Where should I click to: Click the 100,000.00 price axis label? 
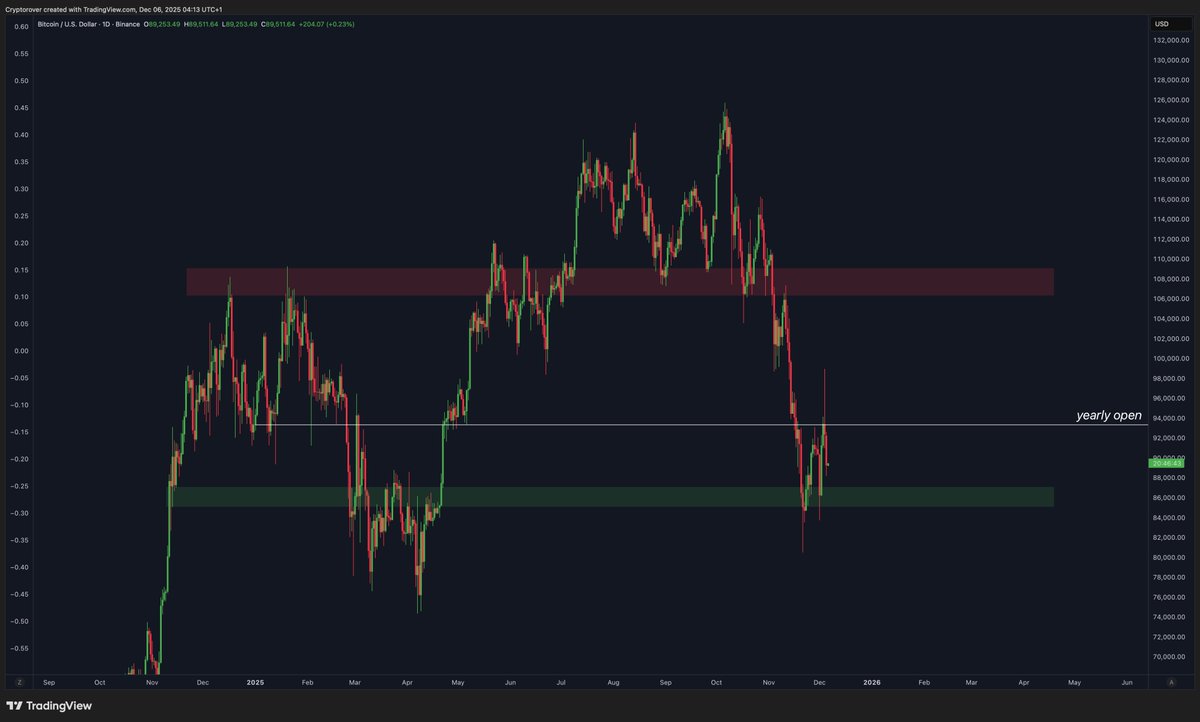click(x=1171, y=358)
